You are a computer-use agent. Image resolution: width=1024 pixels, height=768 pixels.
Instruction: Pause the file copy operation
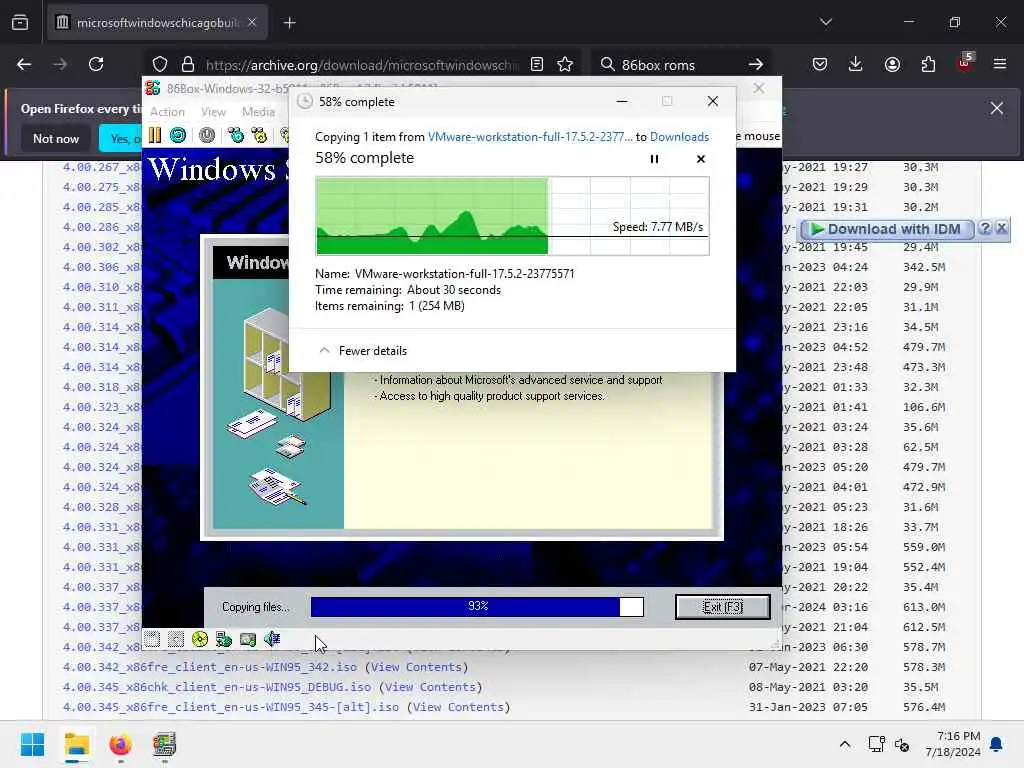point(654,159)
